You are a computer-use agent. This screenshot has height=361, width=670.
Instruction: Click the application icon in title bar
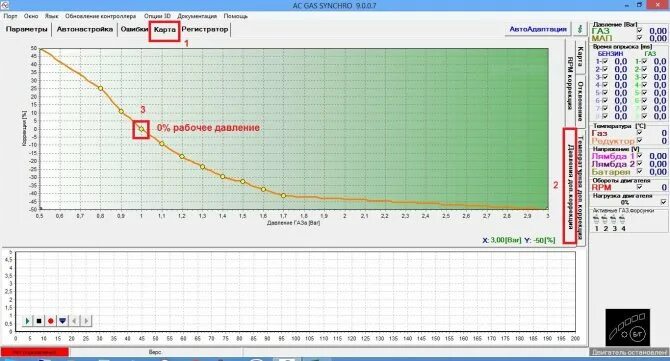click(4, 5)
